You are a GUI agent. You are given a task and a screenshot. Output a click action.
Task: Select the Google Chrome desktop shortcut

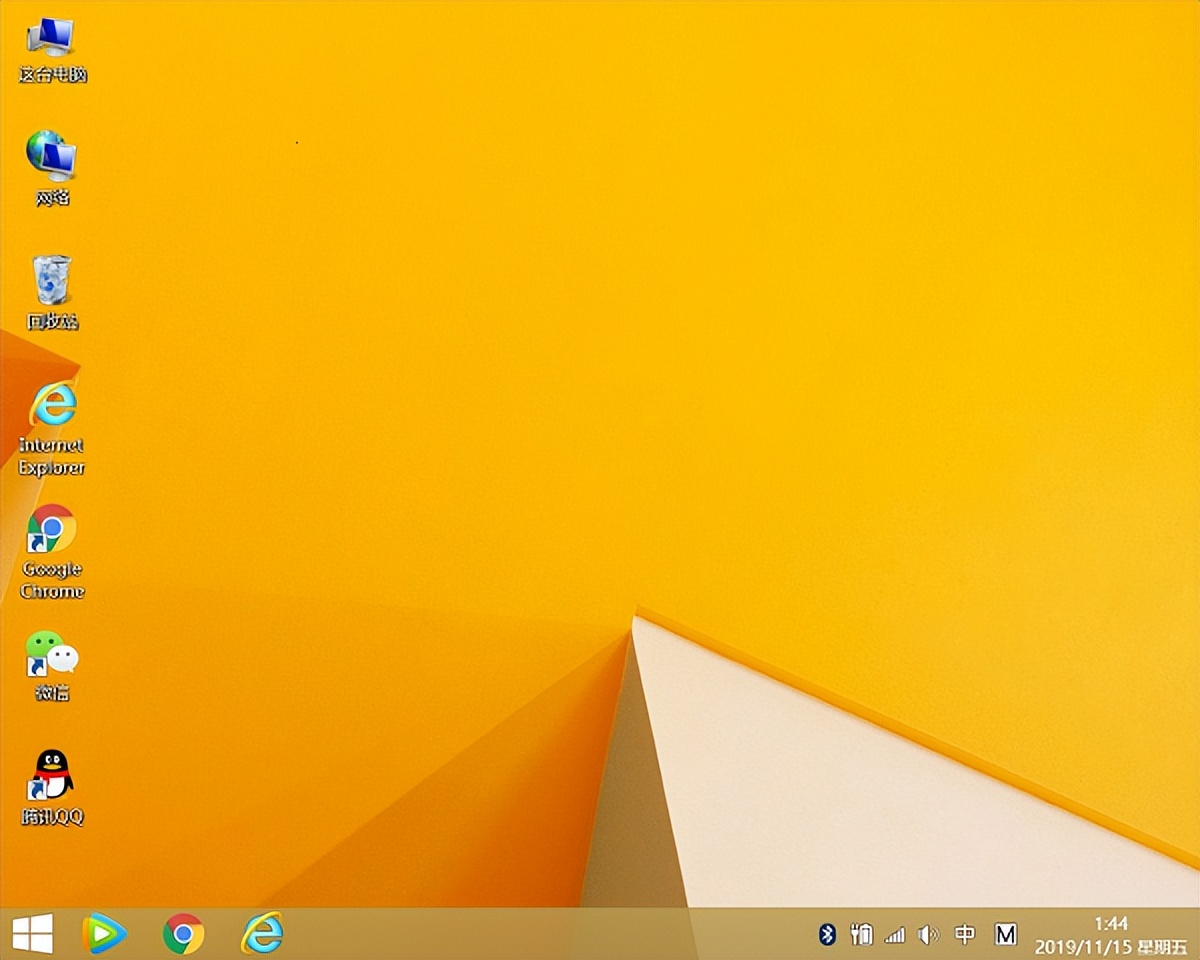52,550
